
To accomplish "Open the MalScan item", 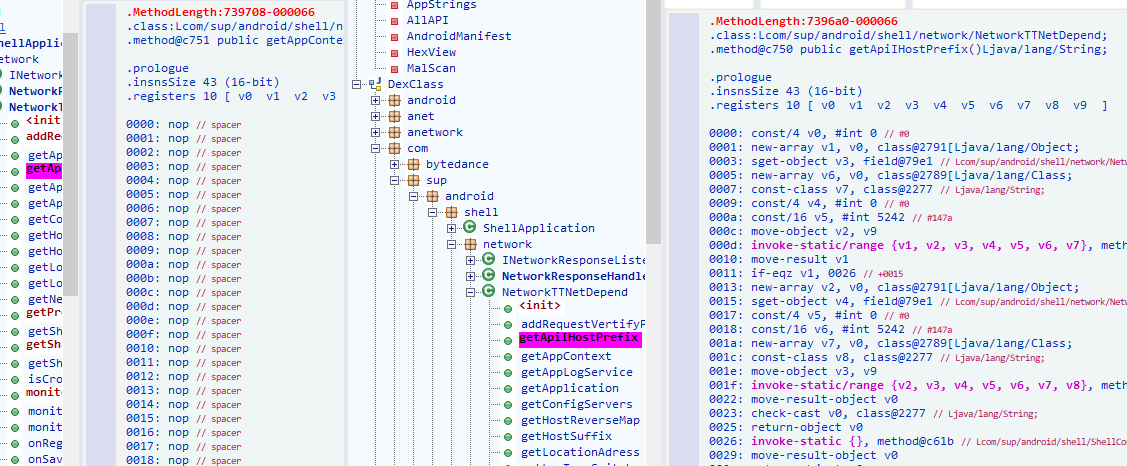I will pos(431,68).
